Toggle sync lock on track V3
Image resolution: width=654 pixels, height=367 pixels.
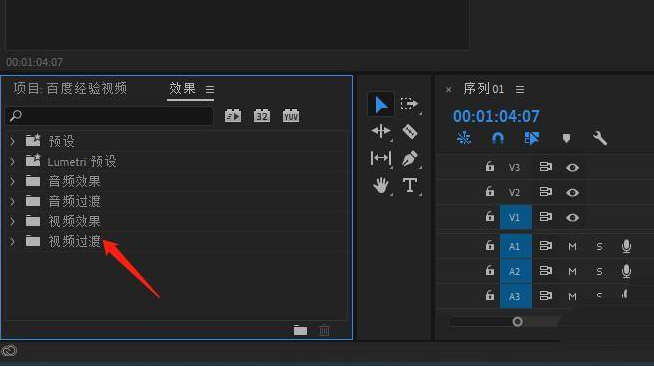point(545,167)
